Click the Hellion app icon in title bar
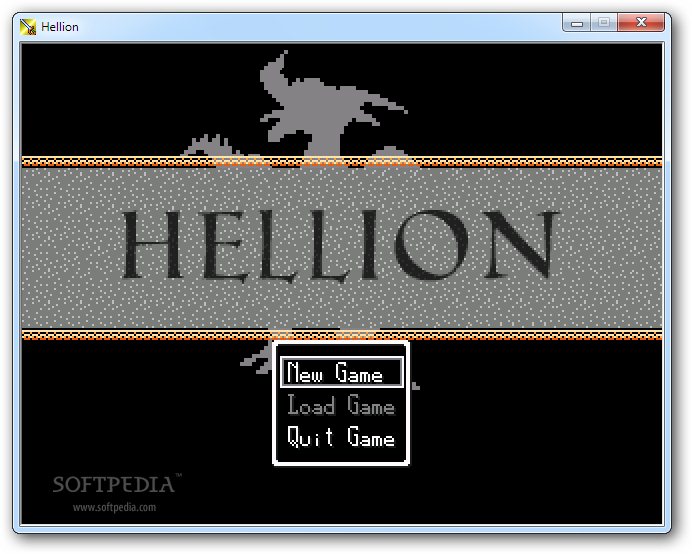The image size is (692, 554). tap(28, 27)
